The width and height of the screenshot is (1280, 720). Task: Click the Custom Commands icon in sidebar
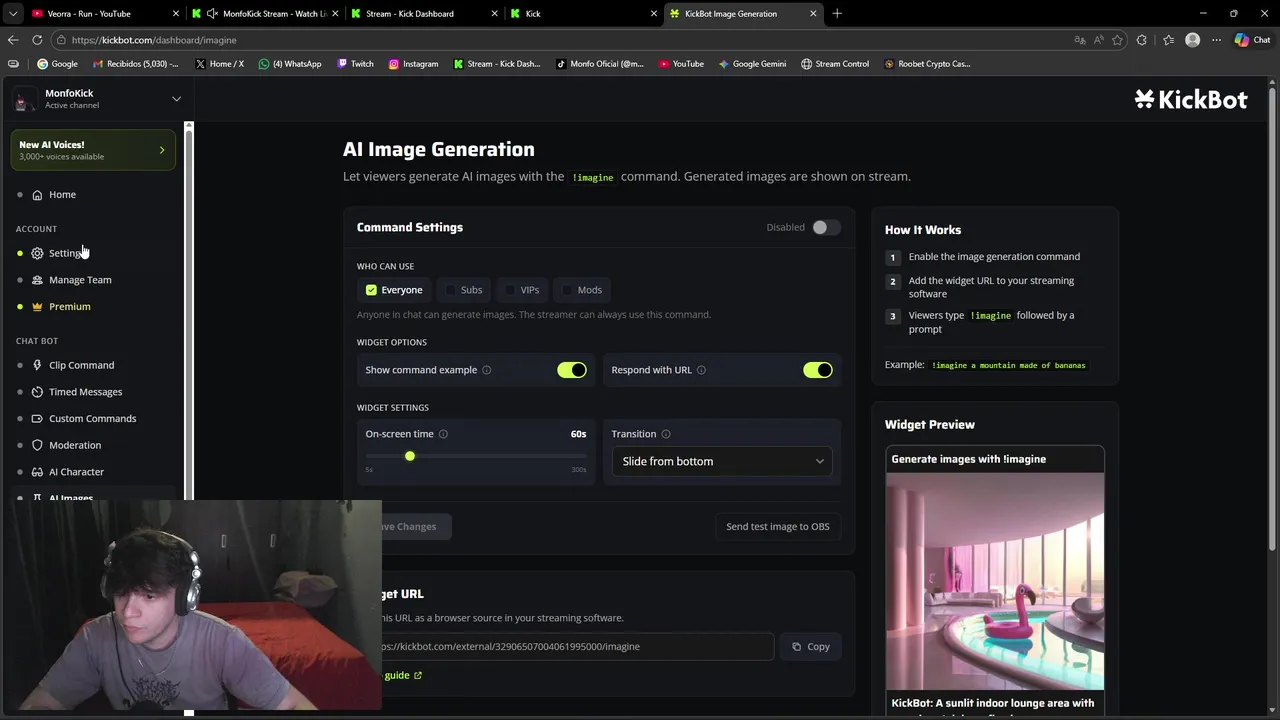(37, 419)
